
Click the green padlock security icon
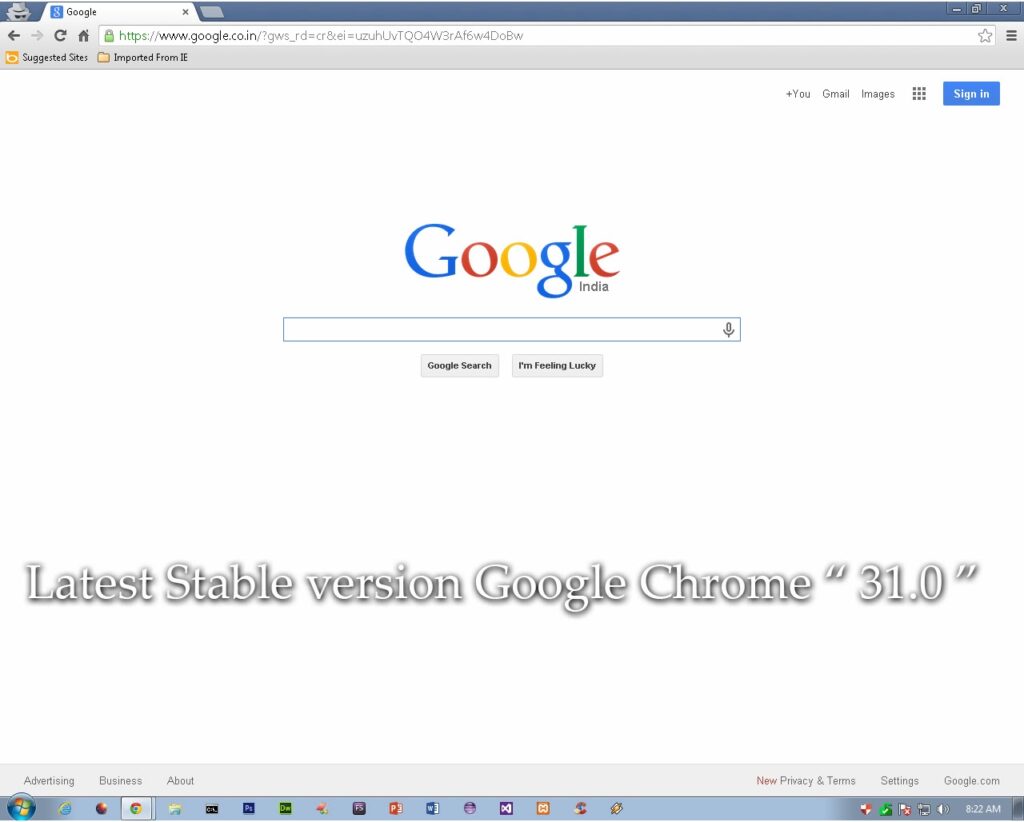coord(109,35)
